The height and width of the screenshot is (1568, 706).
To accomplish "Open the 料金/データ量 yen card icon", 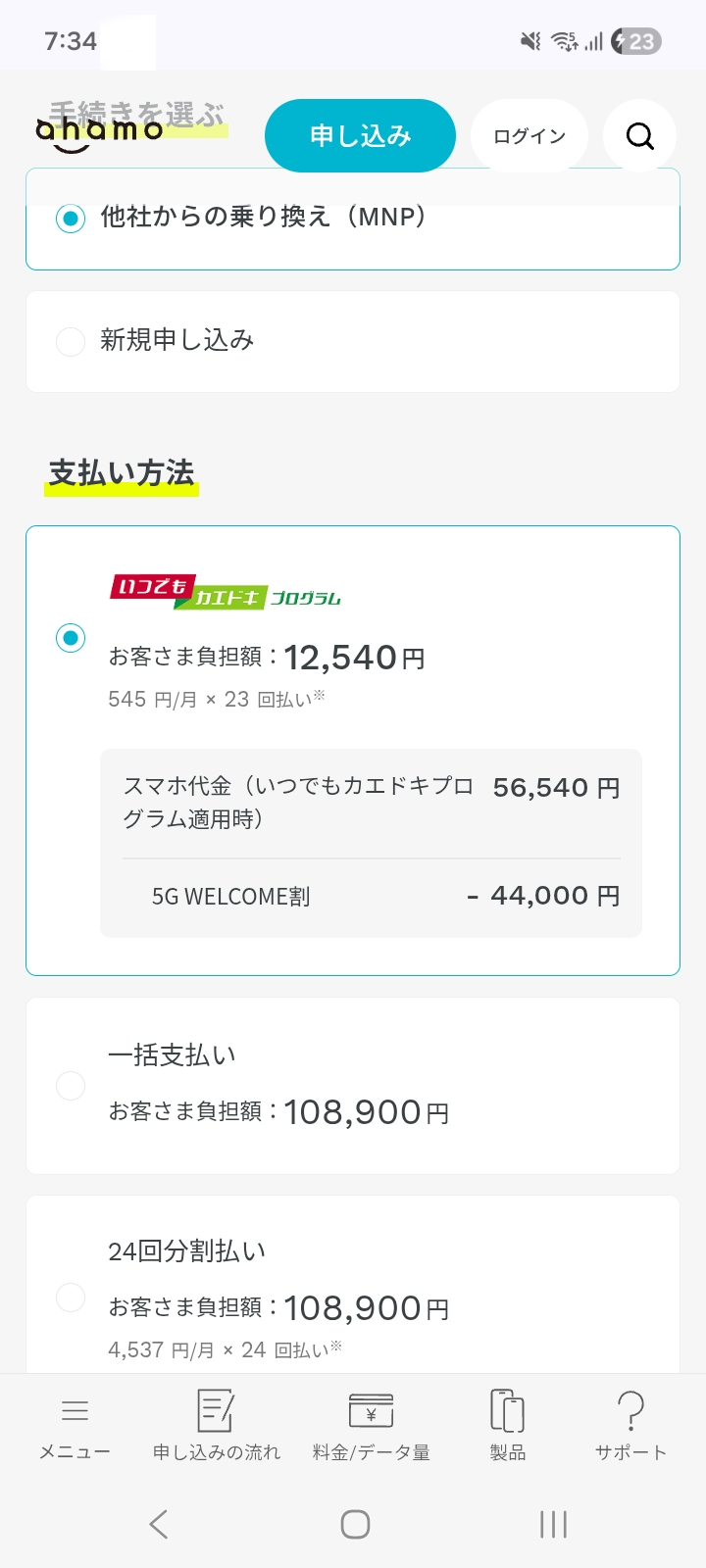I will (x=371, y=1411).
